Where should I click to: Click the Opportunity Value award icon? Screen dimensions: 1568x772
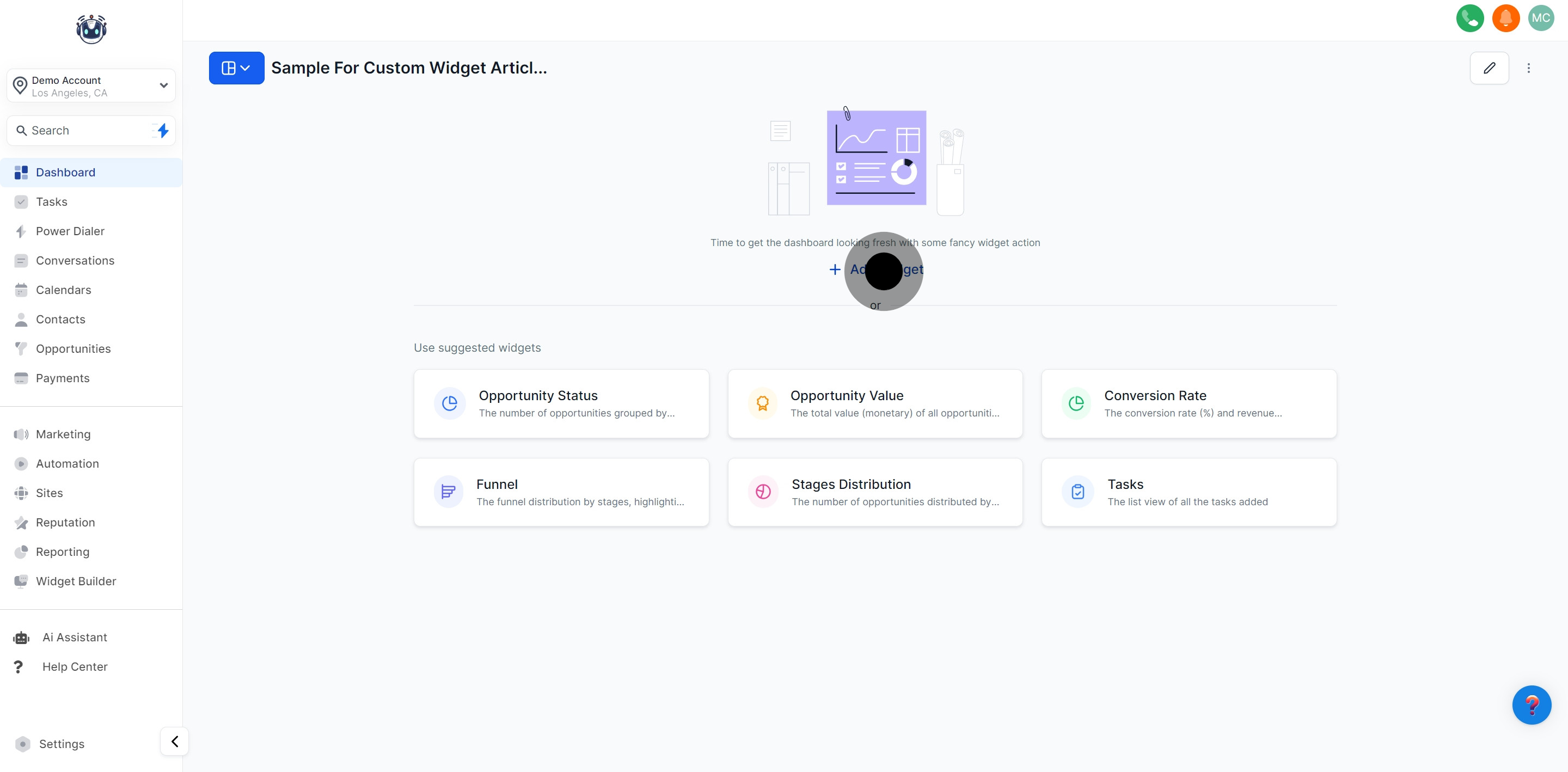pyautogui.click(x=762, y=403)
